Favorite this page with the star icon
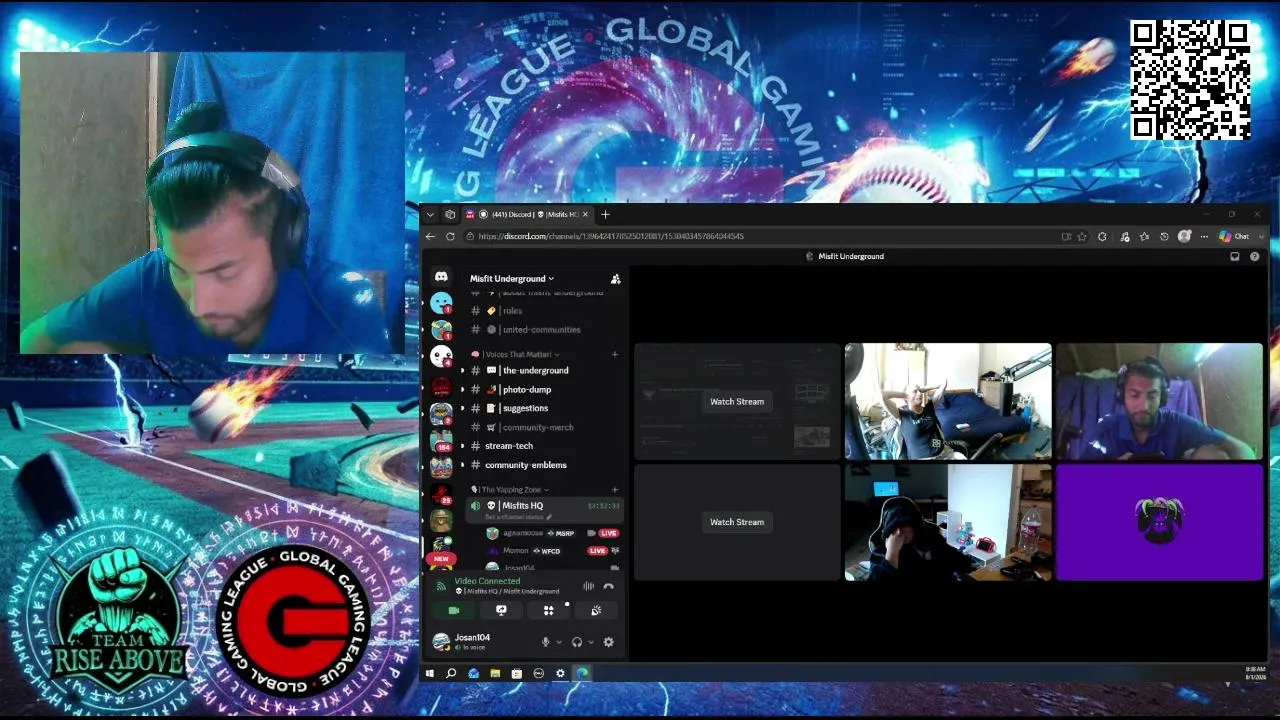1280x720 pixels. (1082, 237)
